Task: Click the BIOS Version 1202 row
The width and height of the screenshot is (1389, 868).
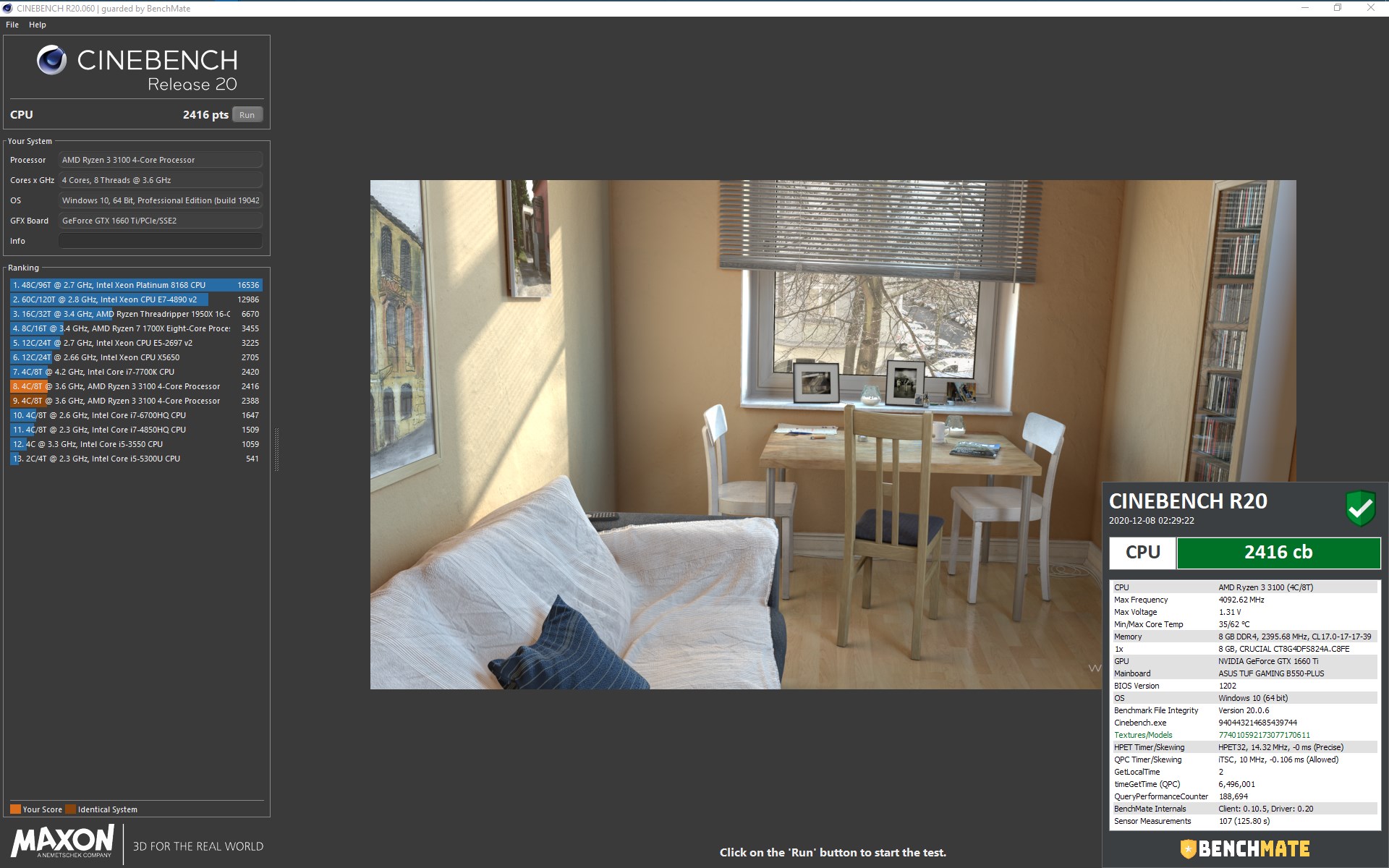Action: pyautogui.click(x=1244, y=686)
